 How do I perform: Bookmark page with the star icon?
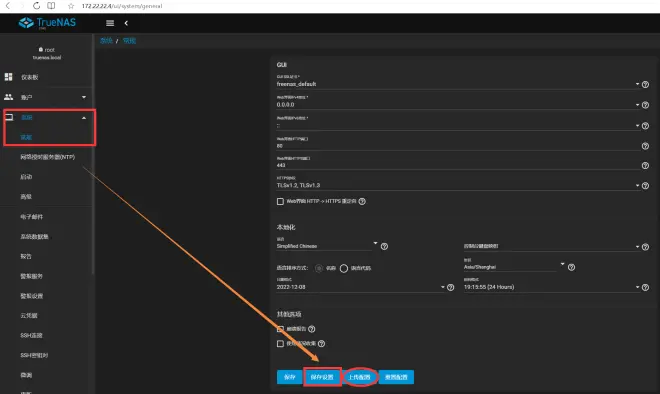pos(71,6)
